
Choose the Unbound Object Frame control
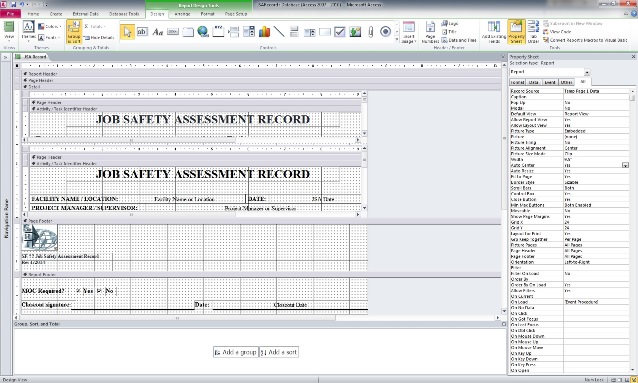point(355,31)
